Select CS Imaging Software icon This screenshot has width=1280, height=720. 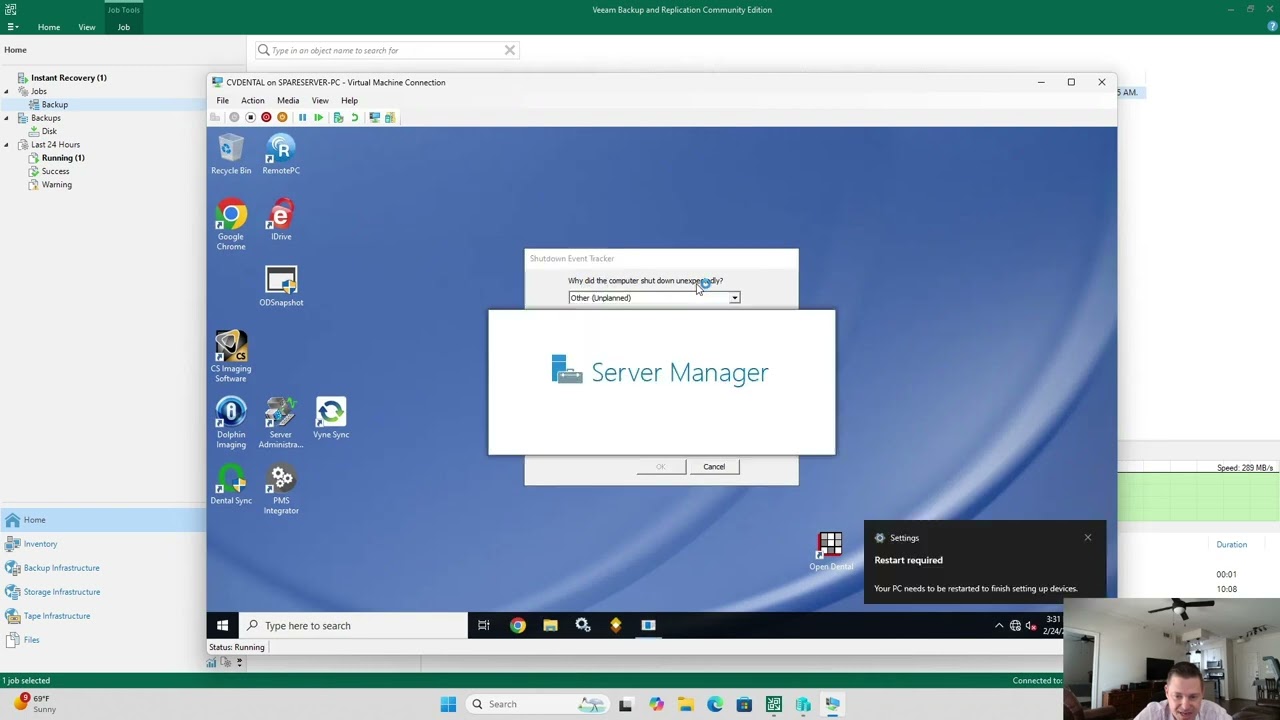[231, 357]
